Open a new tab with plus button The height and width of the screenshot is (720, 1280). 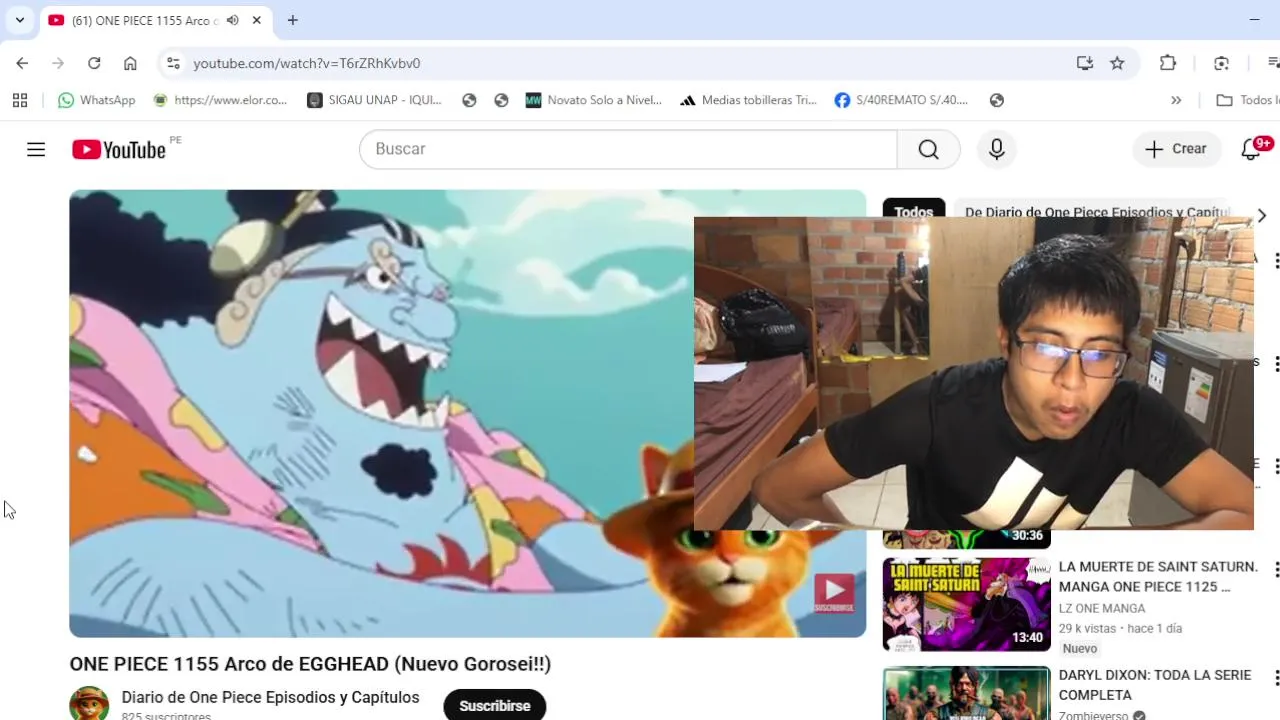coord(292,20)
